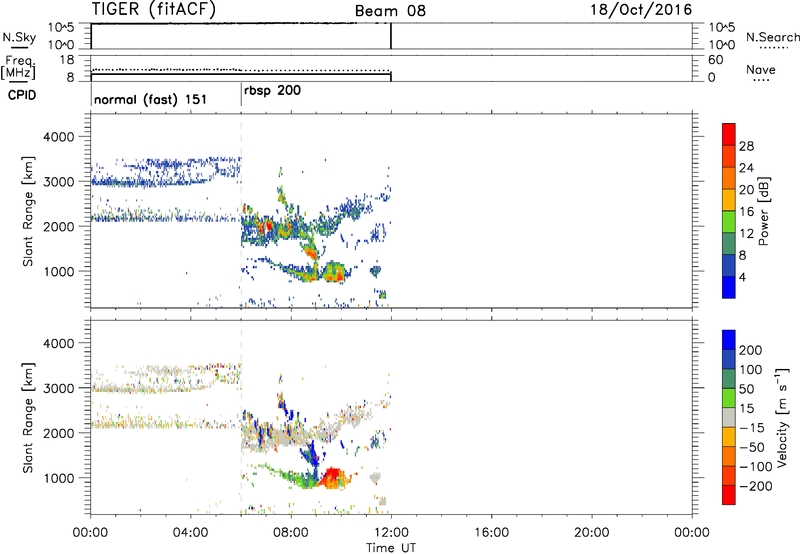Click the "12:00" time tick label
This screenshot has width=800, height=554.
click(391, 533)
